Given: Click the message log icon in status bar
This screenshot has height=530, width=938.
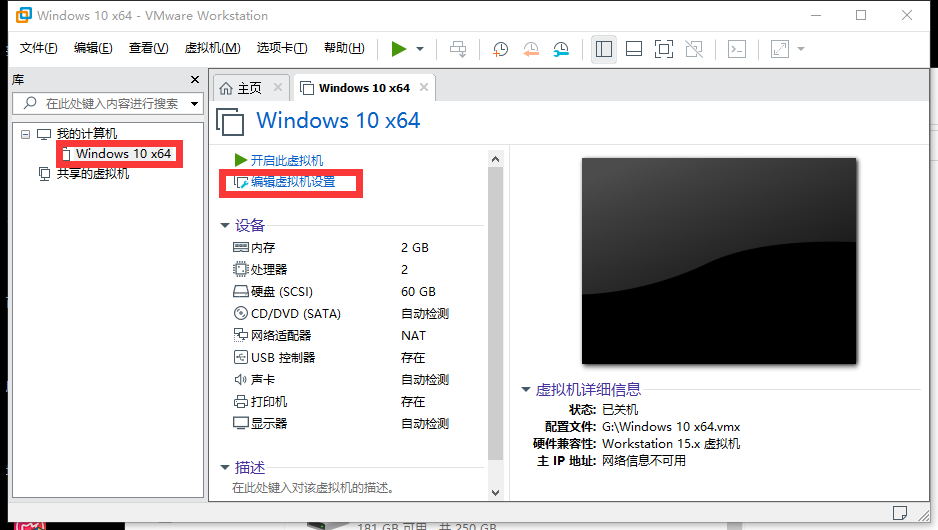Looking at the screenshot, I should click(x=899, y=513).
